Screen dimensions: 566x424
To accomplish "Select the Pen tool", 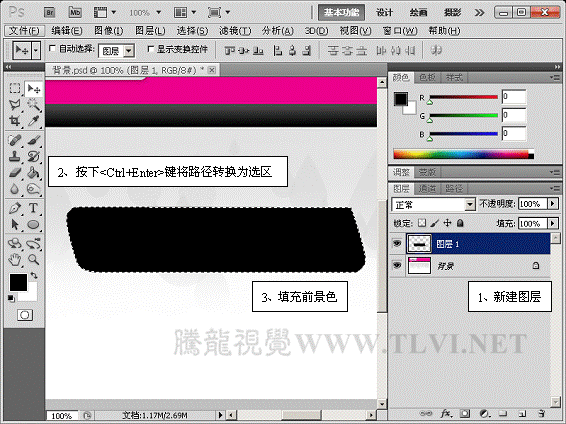I will pyautogui.click(x=15, y=208).
